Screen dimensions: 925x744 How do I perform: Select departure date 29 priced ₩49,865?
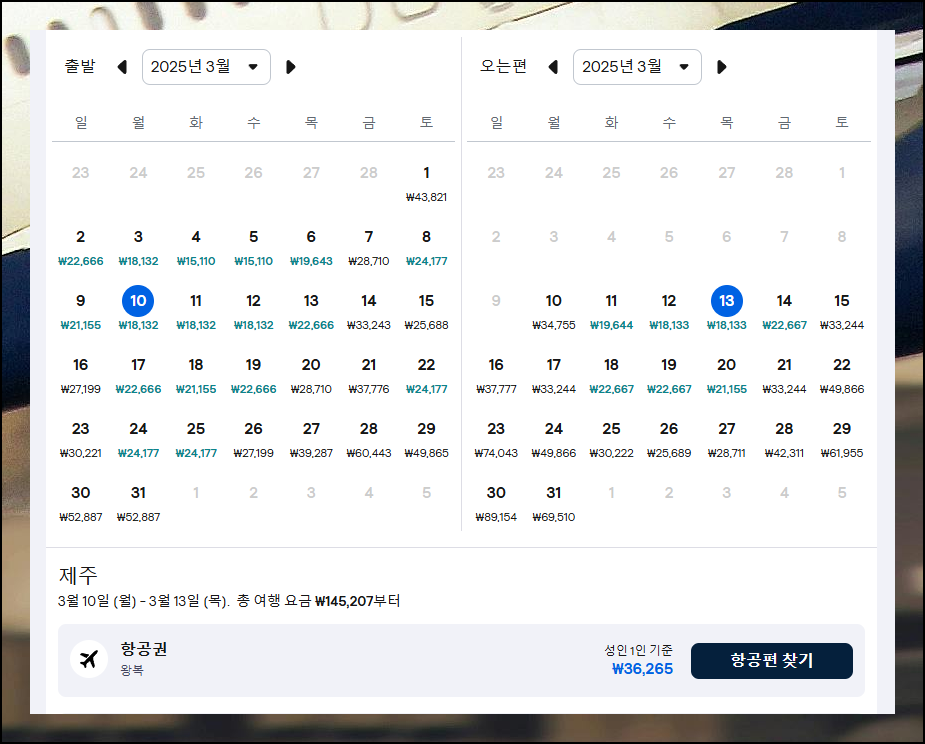(427, 440)
